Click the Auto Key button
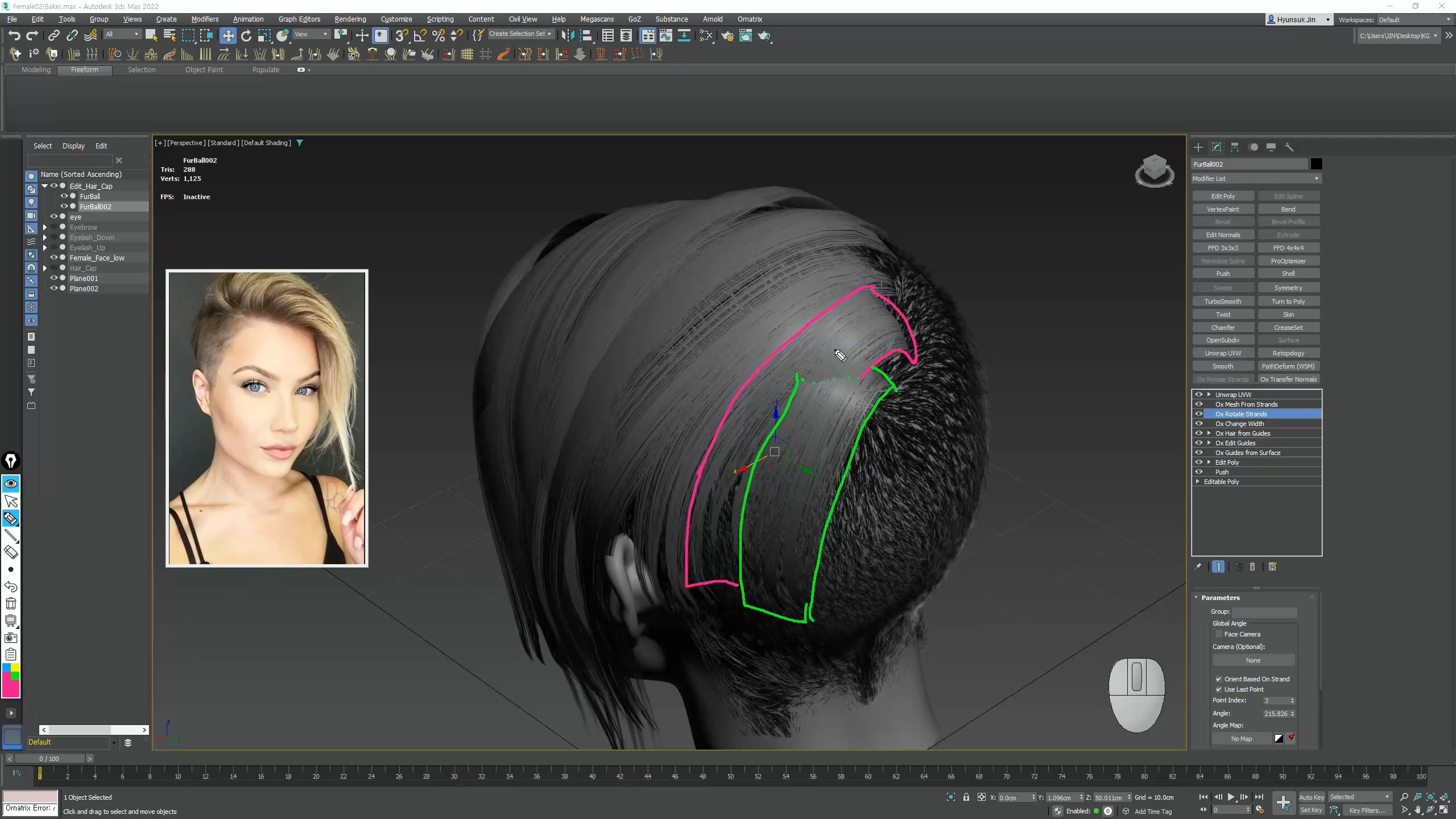Screen dimensions: 1456x819 (x=1311, y=797)
